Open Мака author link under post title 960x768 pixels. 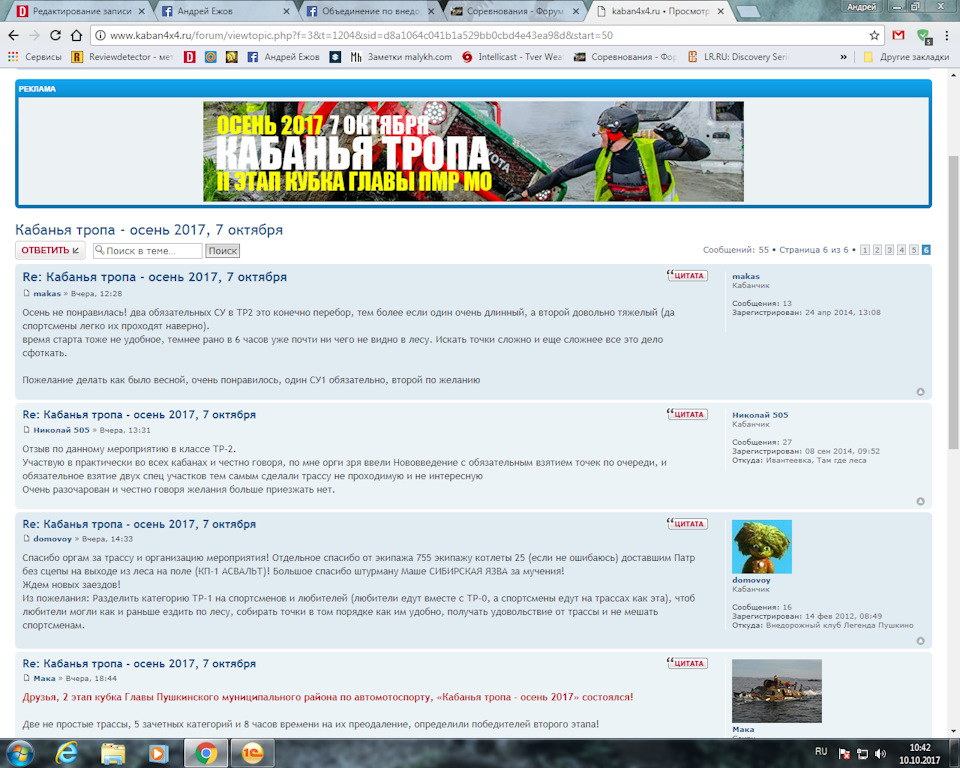44,679
